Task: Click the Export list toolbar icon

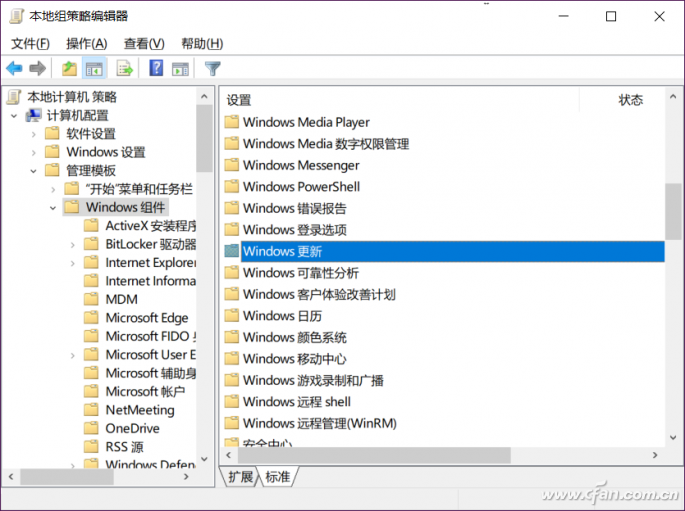Action: point(125,68)
